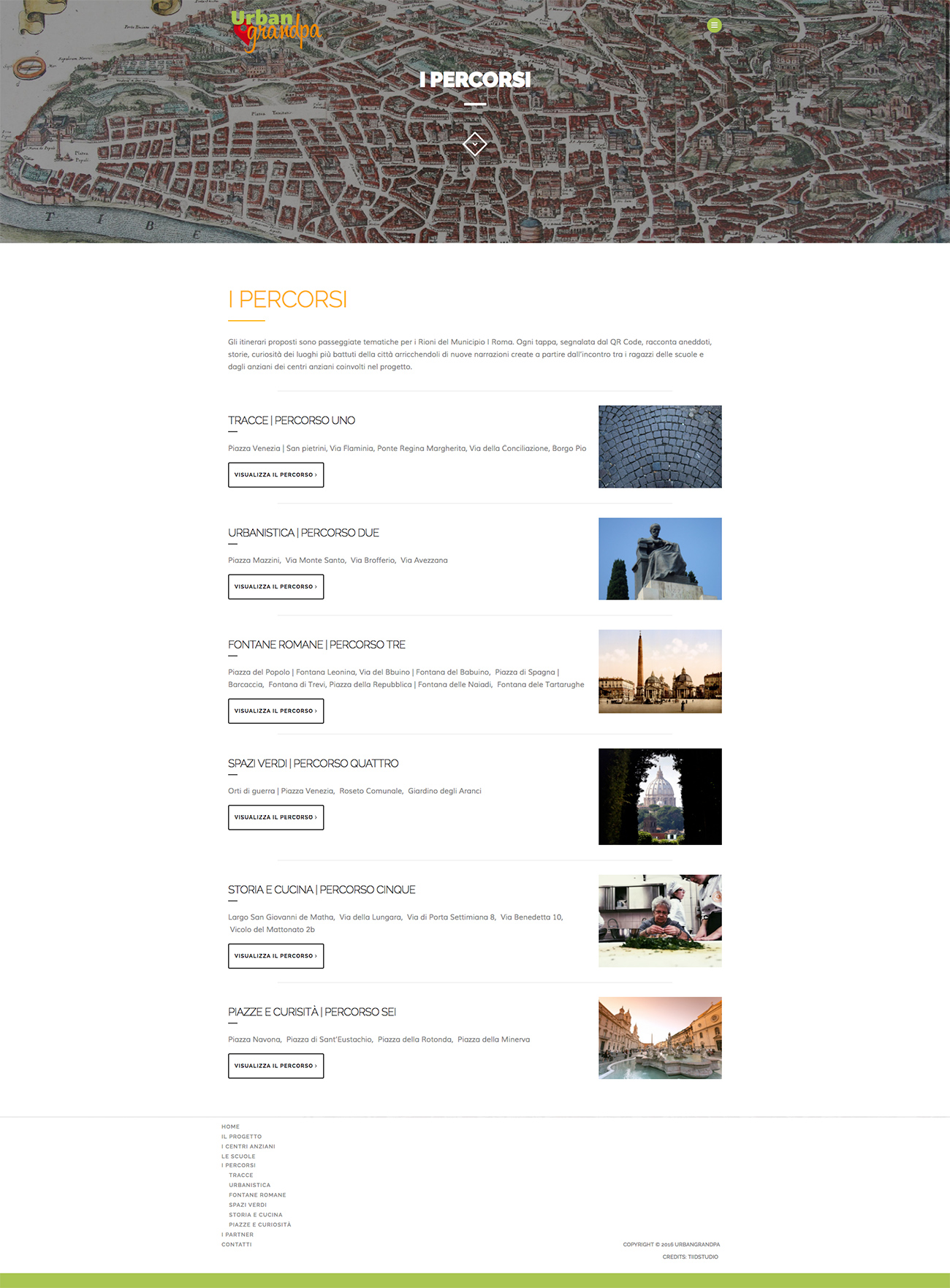Click the 'Orti di guerra | Piazza Venezia' stops text
Viewport: 950px width, 1288px height.
[354, 791]
